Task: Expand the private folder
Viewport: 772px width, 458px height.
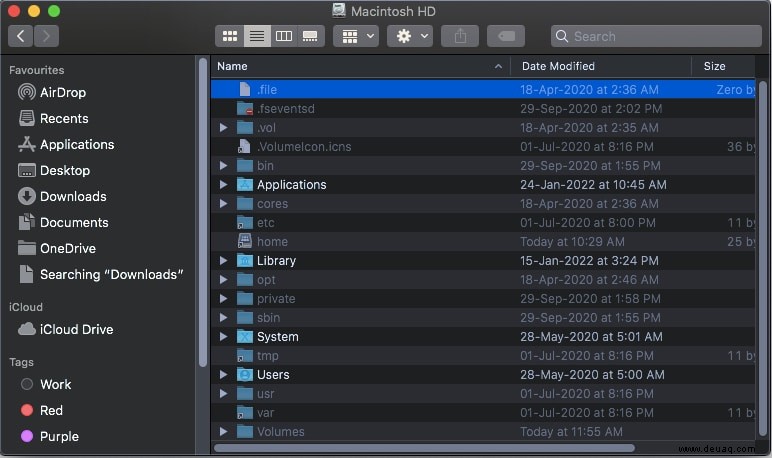Action: click(224, 298)
